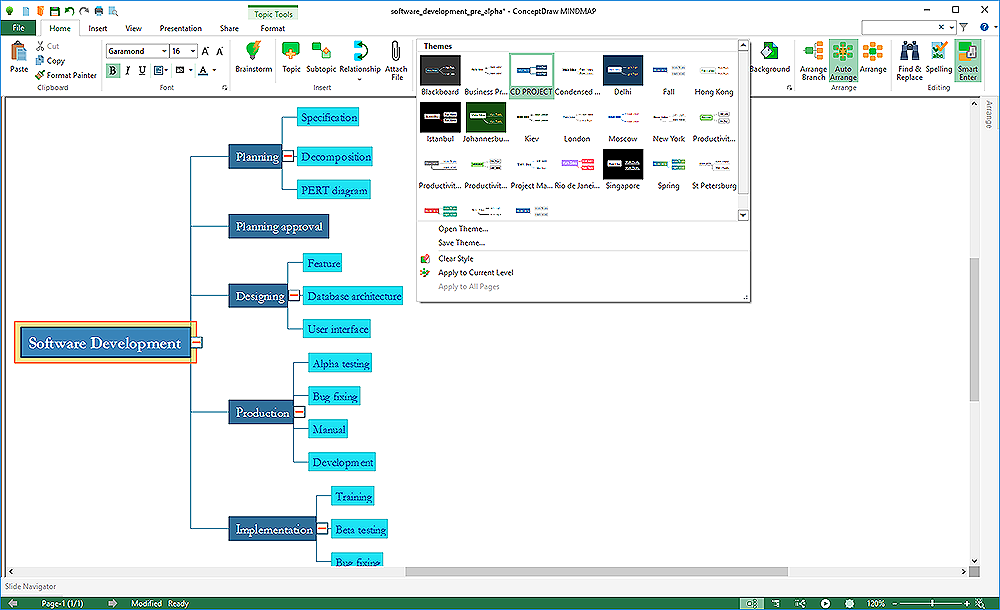The image size is (1000, 610).
Task: Toggle italic formatting
Action: click(x=127, y=70)
